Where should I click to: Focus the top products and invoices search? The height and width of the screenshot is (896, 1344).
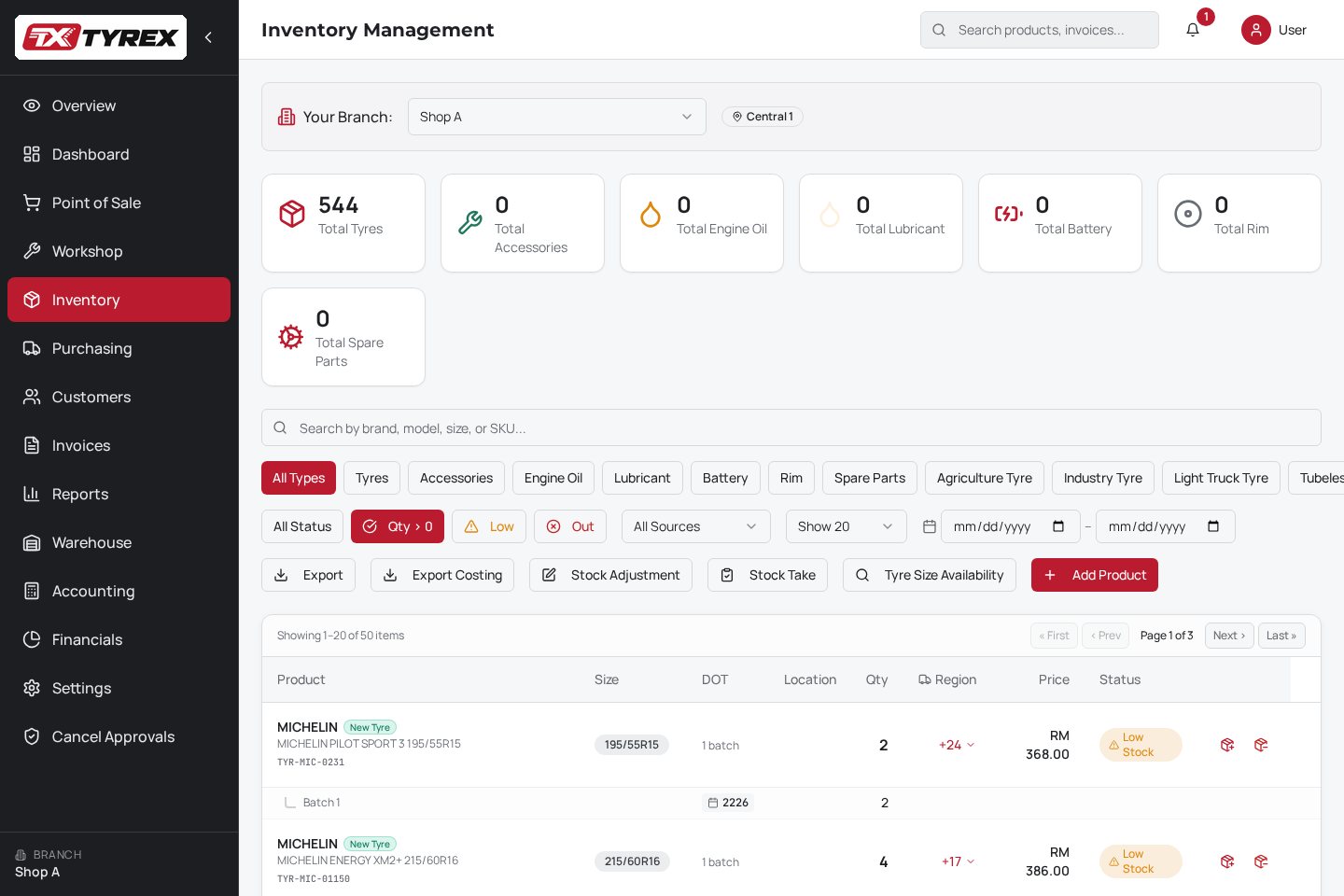pyautogui.click(x=1040, y=30)
